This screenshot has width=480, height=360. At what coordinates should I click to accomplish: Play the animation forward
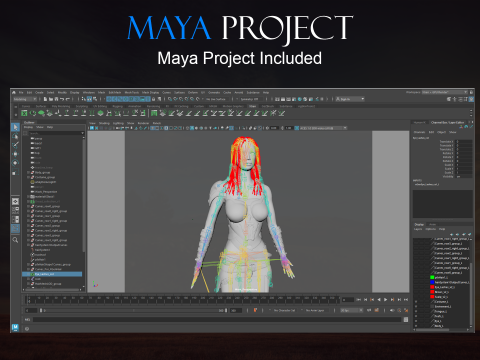tap(386, 300)
